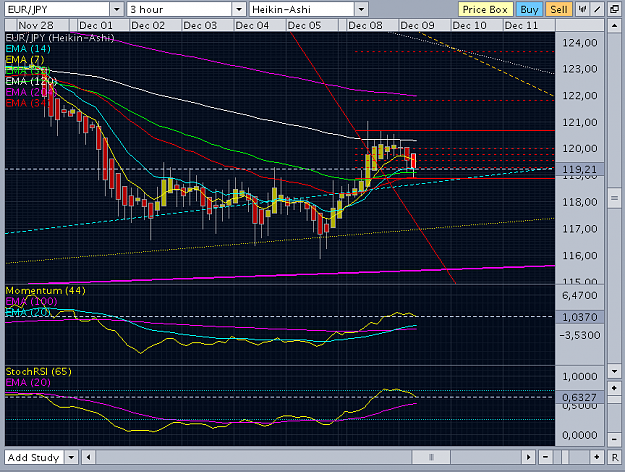Click the Nov 28 date header
625x472 pixels.
(x=36, y=26)
